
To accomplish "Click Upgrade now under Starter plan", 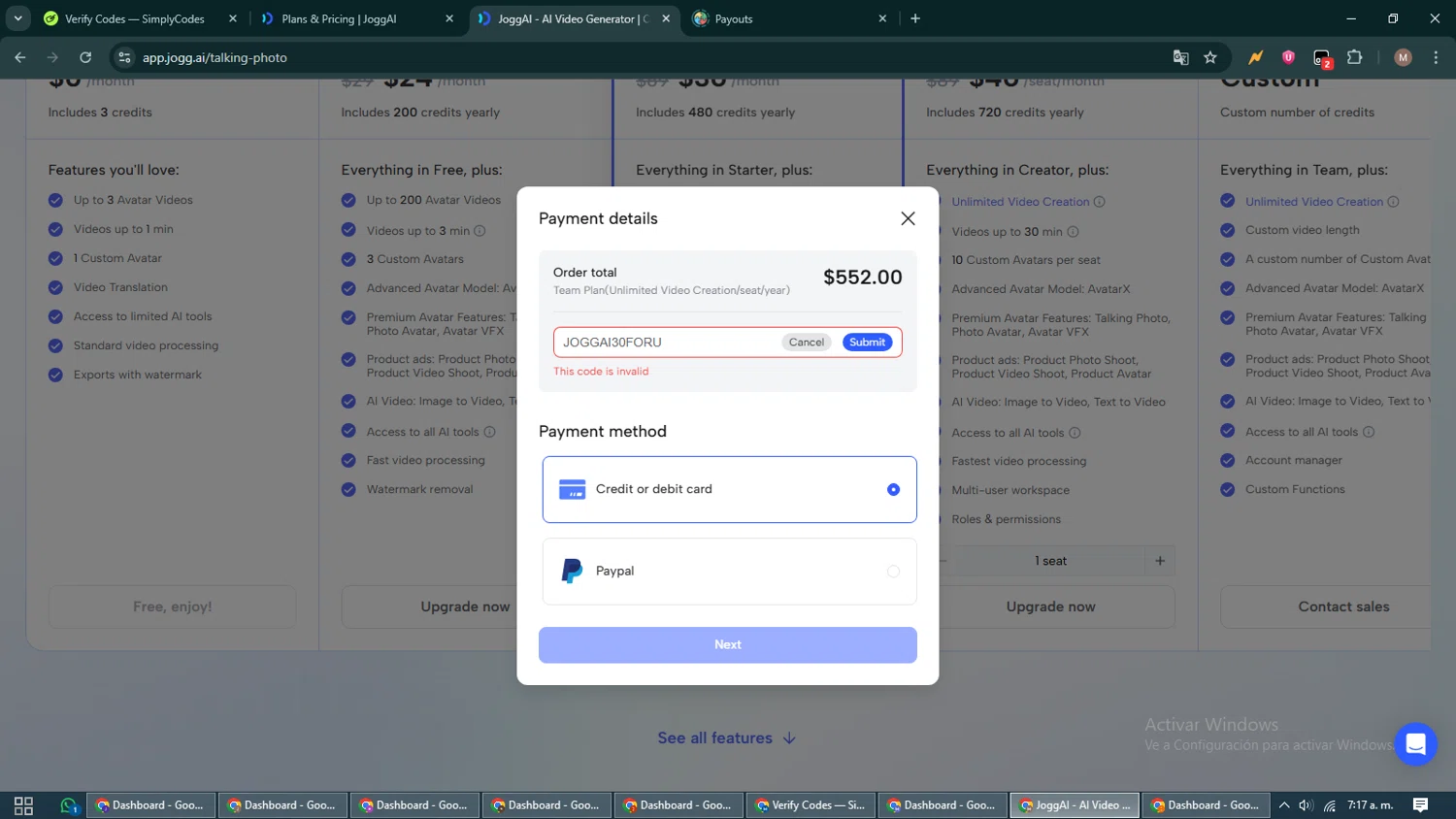I will click(x=465, y=606).
